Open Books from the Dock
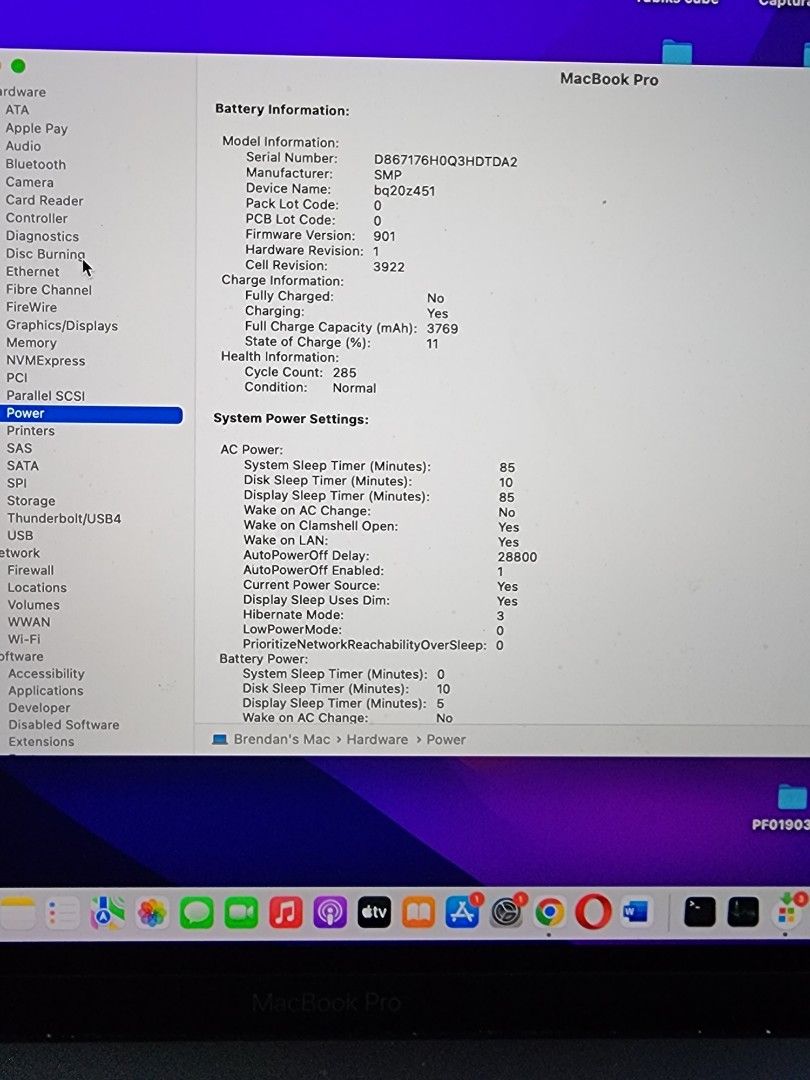Screen dimensions: 810x1080 [419, 913]
